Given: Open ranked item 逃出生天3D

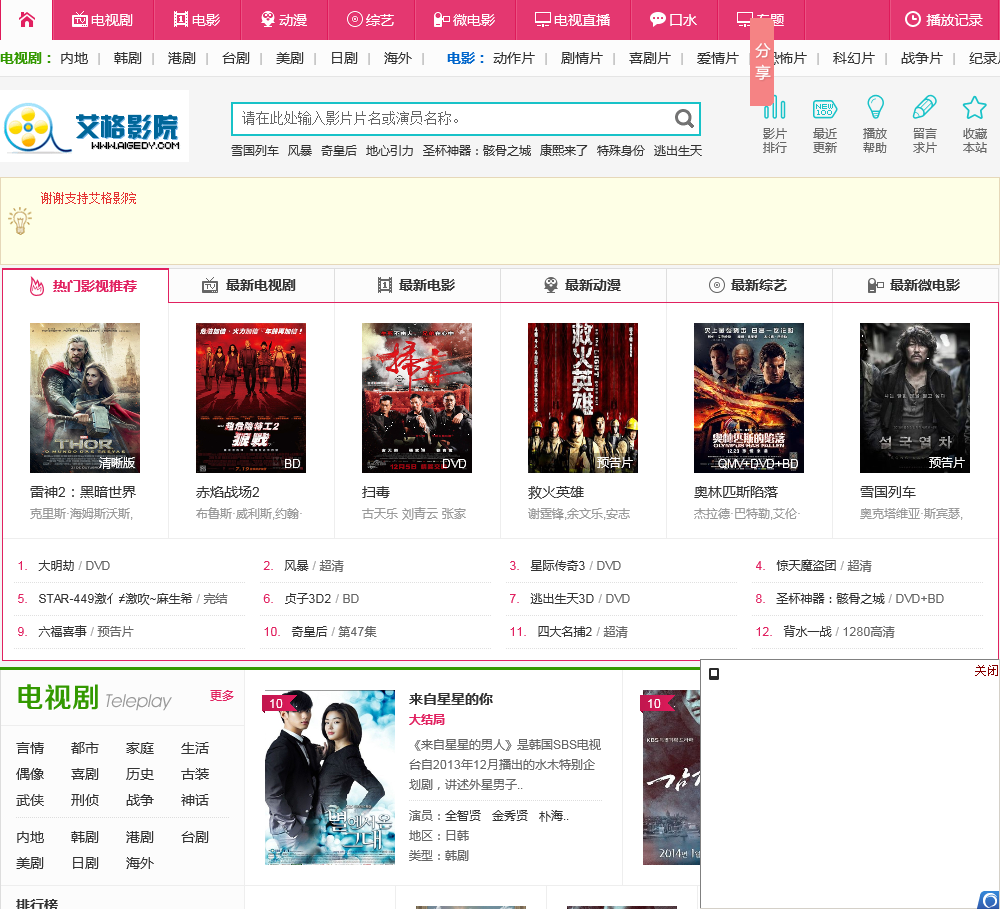Looking at the screenshot, I should (x=562, y=599).
